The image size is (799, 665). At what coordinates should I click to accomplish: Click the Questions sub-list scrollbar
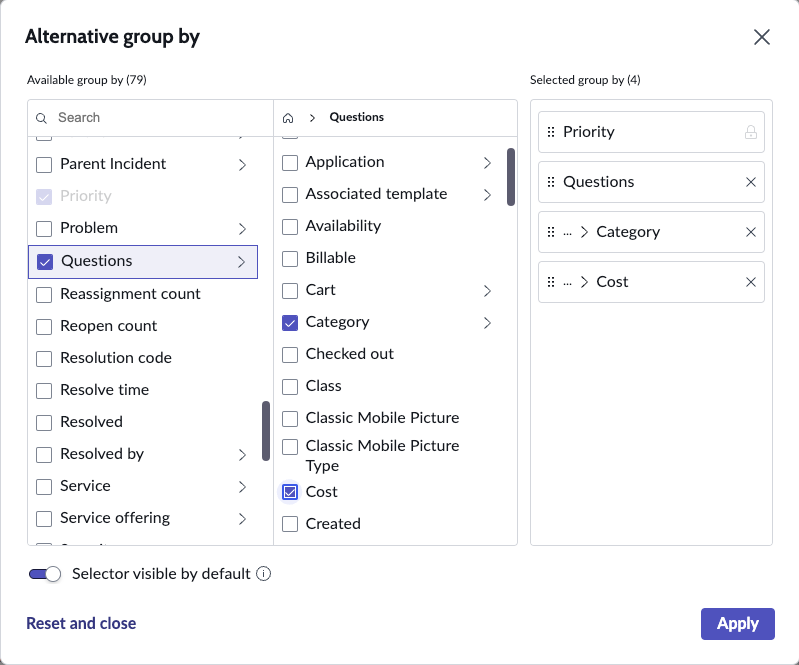511,177
